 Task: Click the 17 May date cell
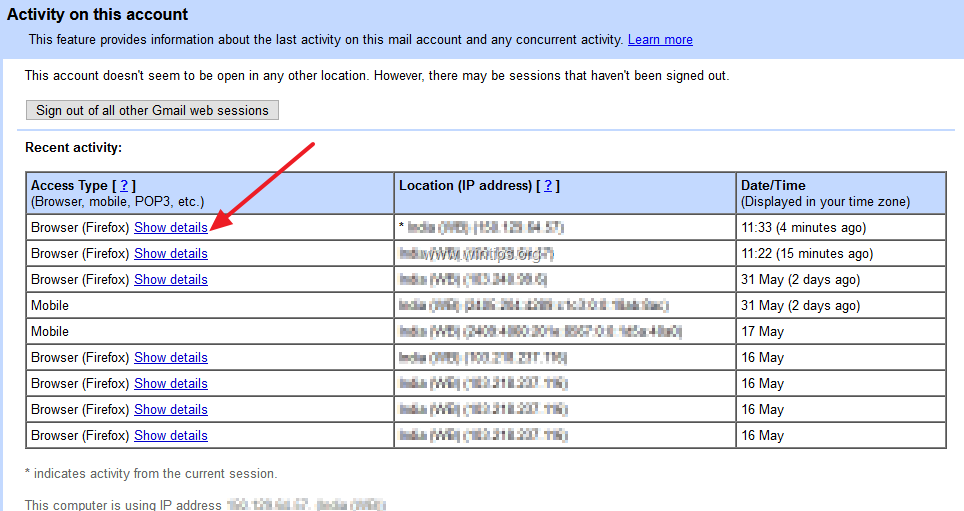click(x=840, y=331)
